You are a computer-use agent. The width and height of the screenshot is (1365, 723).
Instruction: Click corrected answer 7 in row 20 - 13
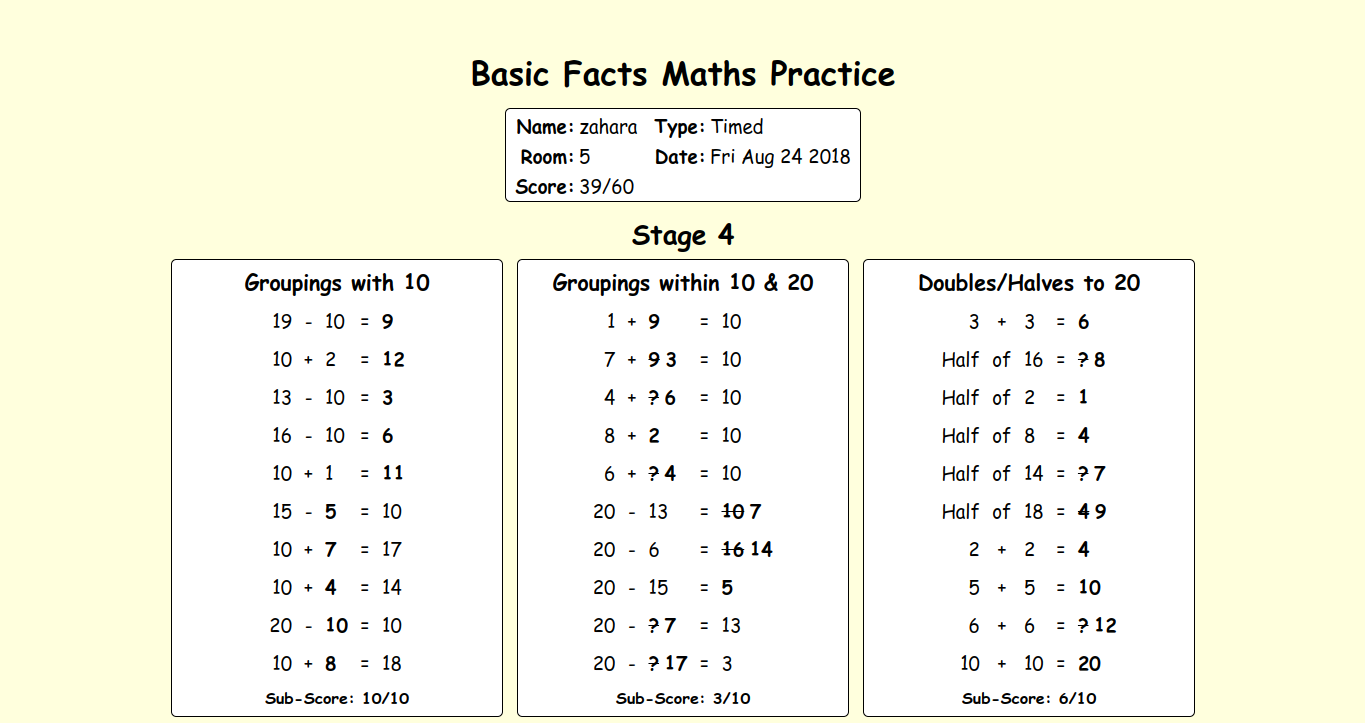click(x=756, y=512)
